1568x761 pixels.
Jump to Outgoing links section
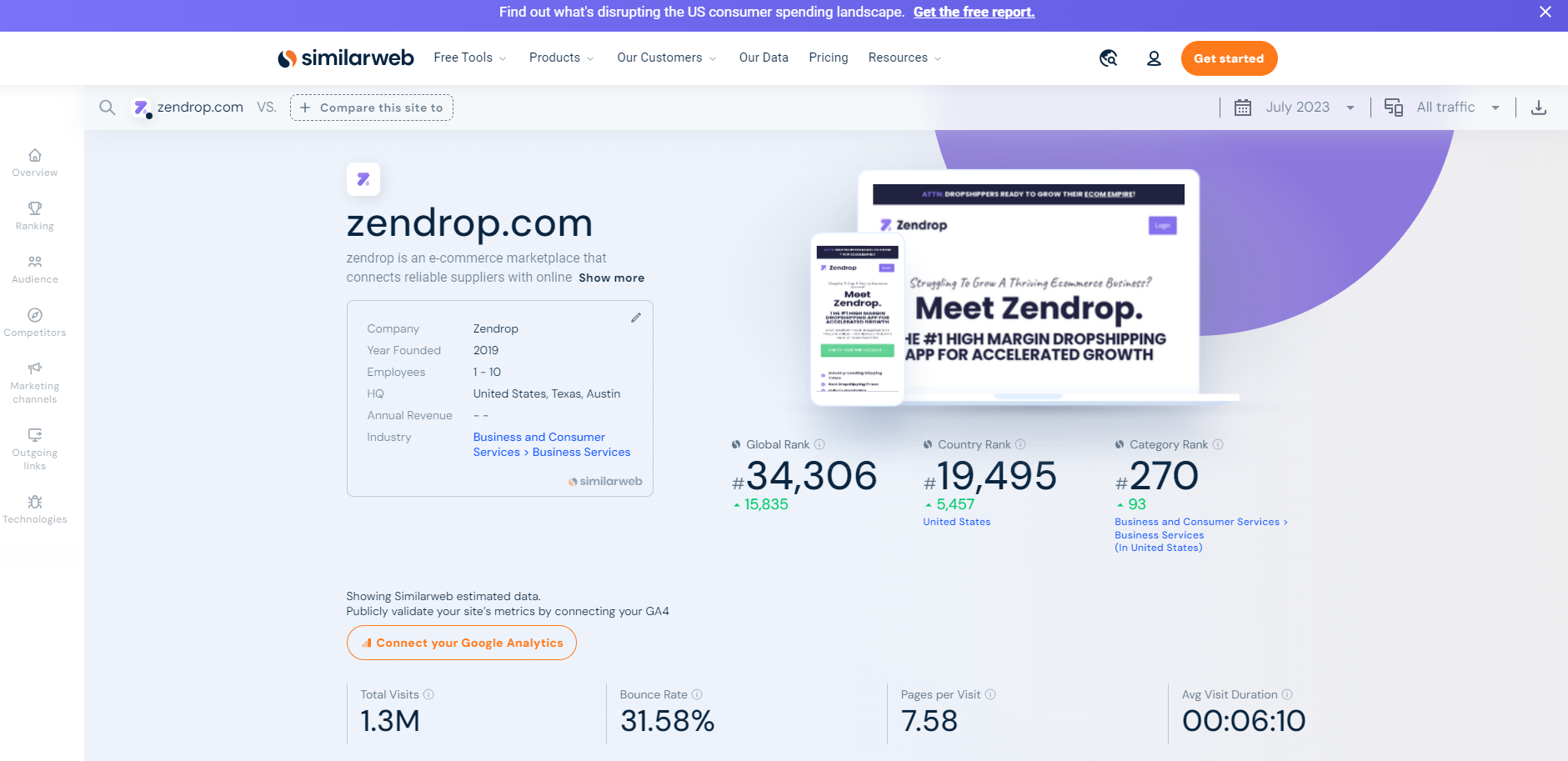pyautogui.click(x=34, y=449)
